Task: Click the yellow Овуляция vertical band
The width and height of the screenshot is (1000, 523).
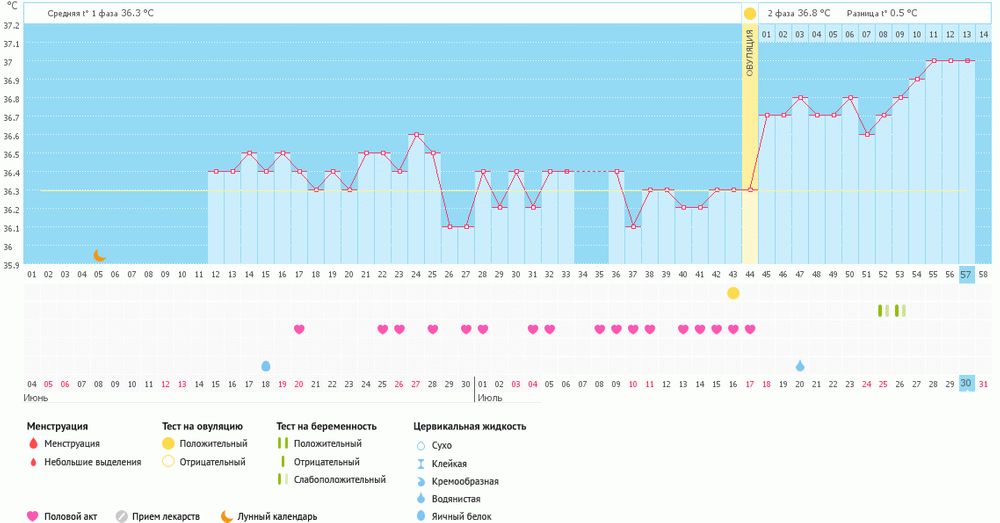Action: [x=750, y=144]
